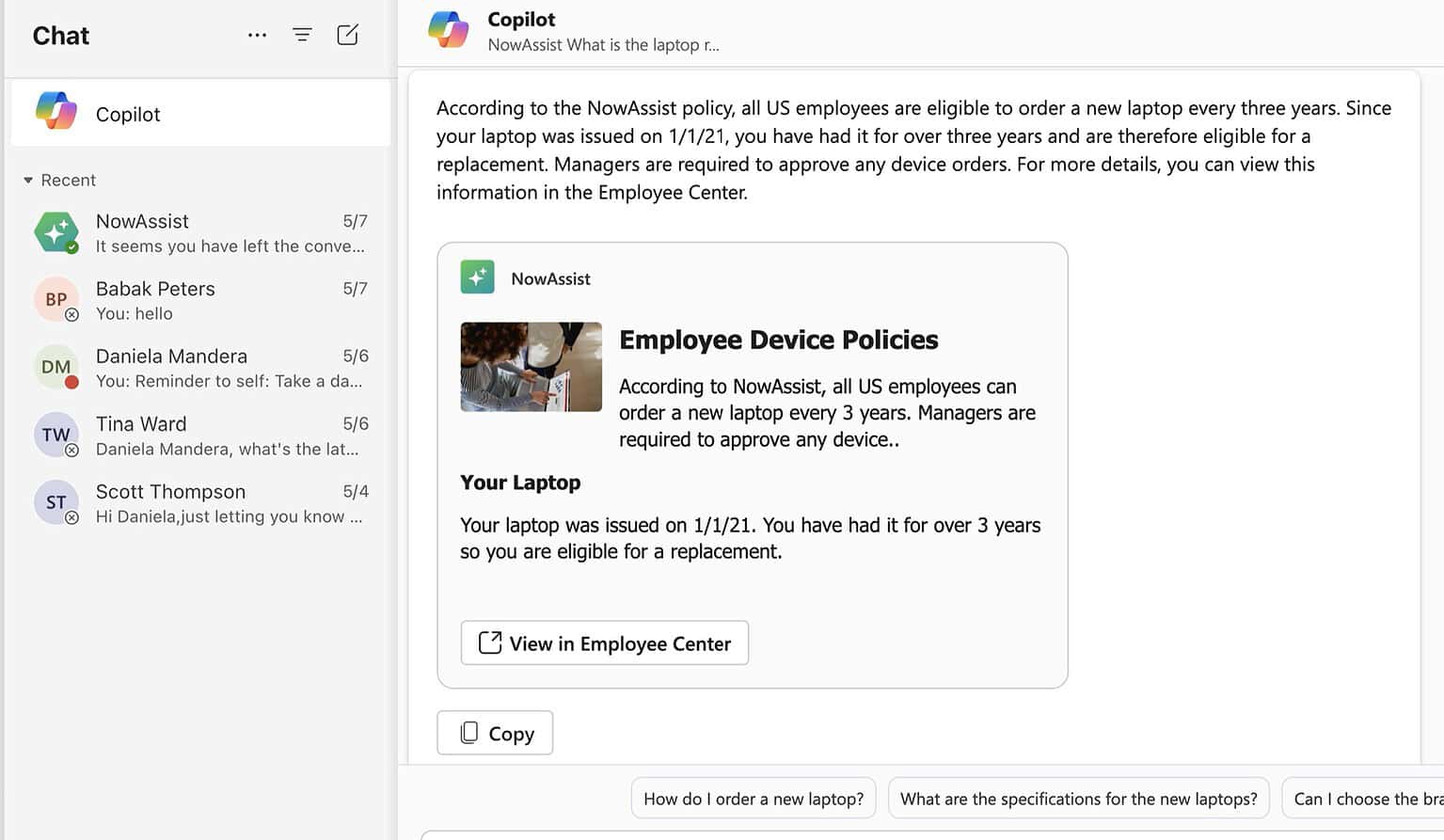Click Babak Peters' avatar

(56, 299)
